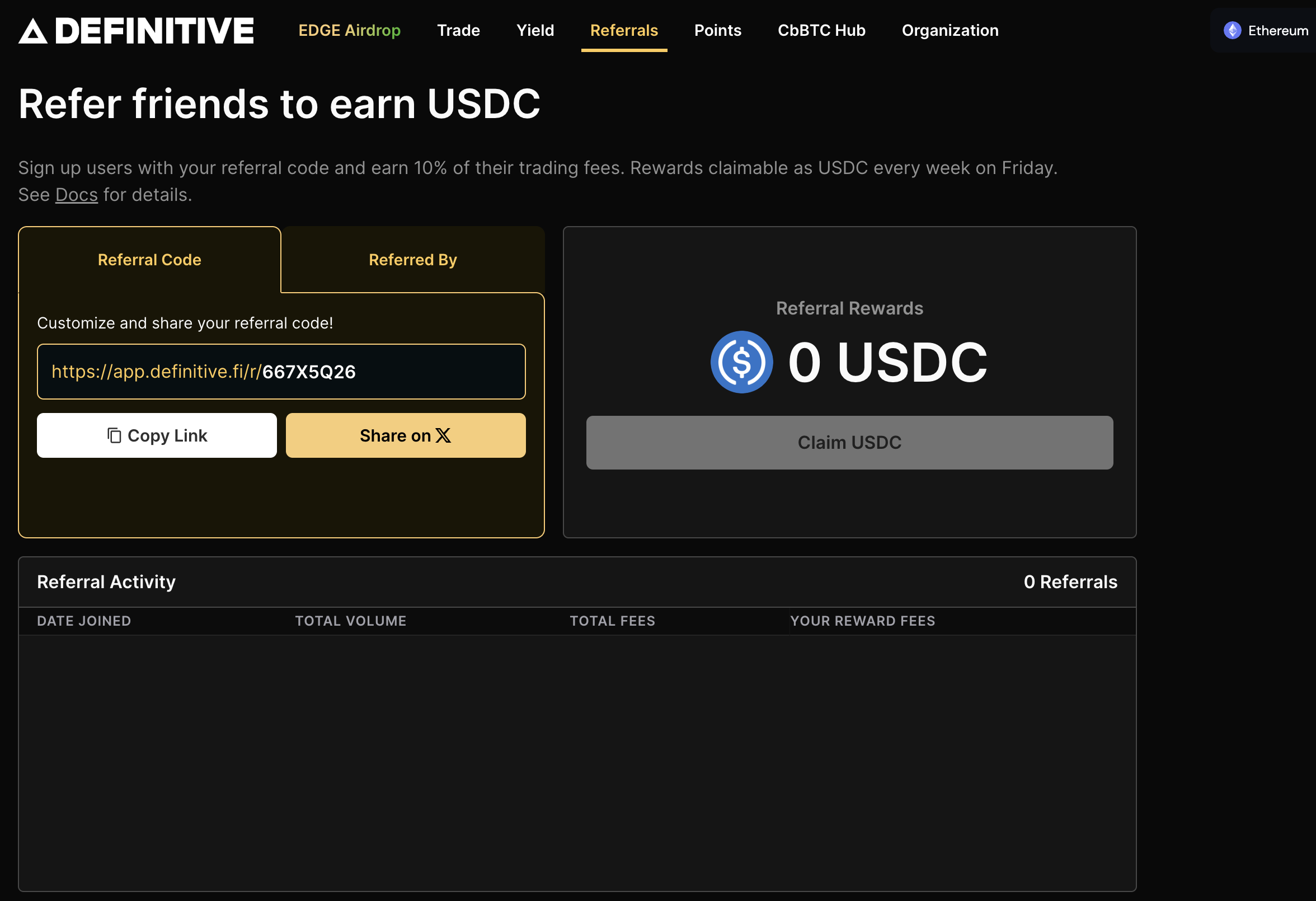
Task: Open the Ethereum network selector
Action: (1268, 31)
